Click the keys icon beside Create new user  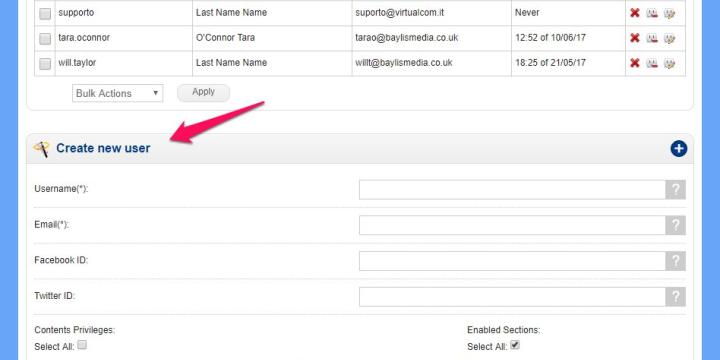coord(41,149)
